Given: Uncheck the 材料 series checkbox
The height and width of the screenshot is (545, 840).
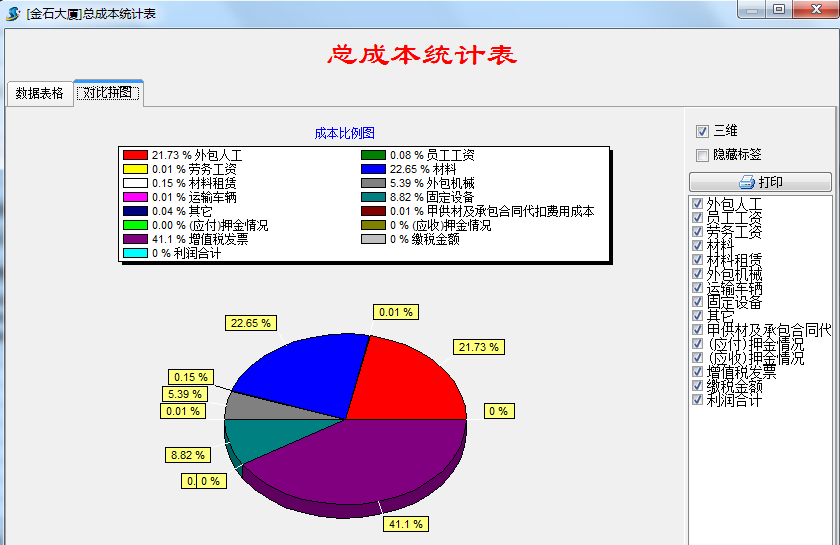Looking at the screenshot, I should [698, 246].
